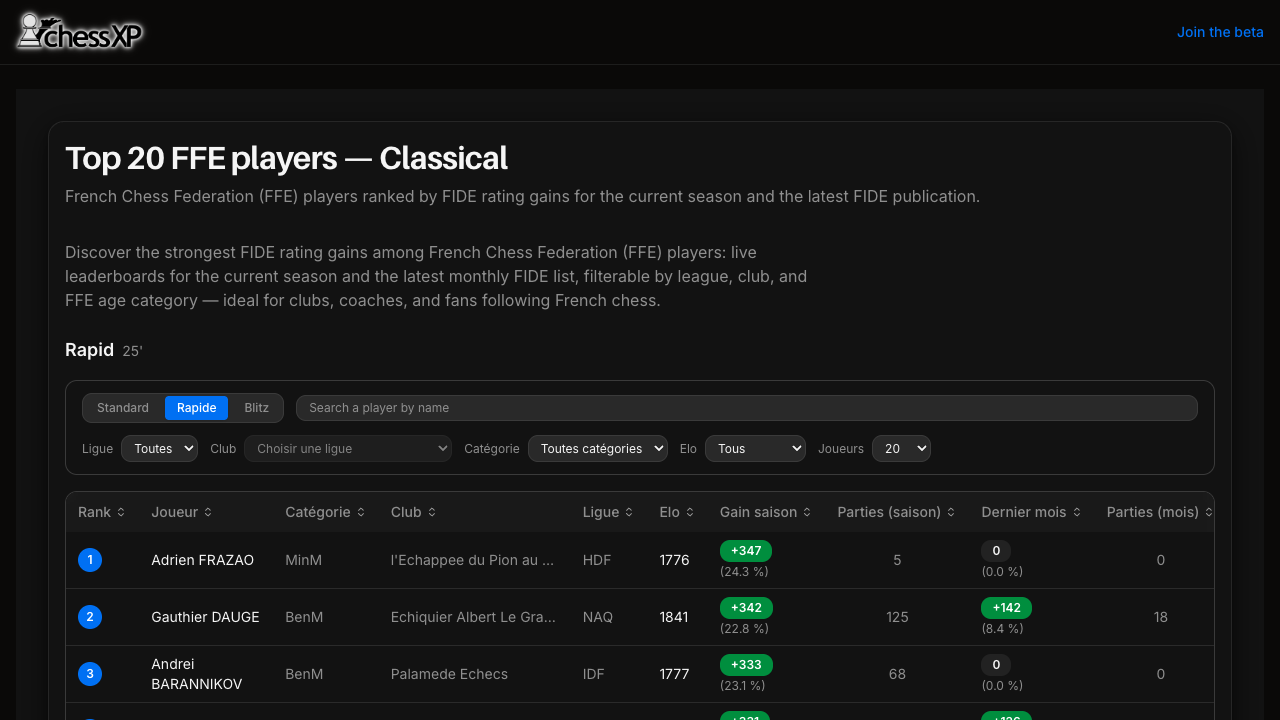Sort by Dernier mois column header
The width and height of the screenshot is (1280, 720).
pos(1032,512)
